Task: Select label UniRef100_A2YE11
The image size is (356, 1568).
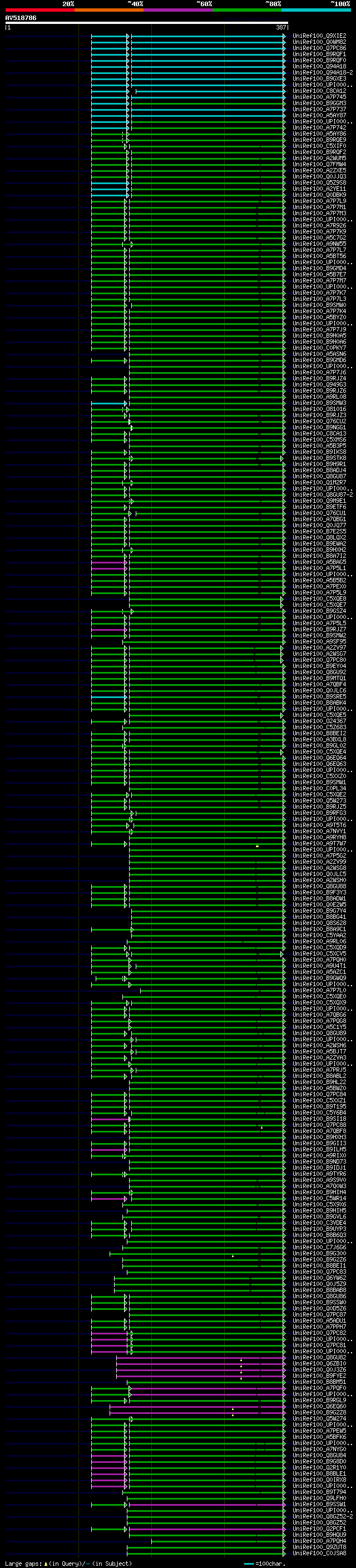Action: pyautogui.click(x=319, y=189)
